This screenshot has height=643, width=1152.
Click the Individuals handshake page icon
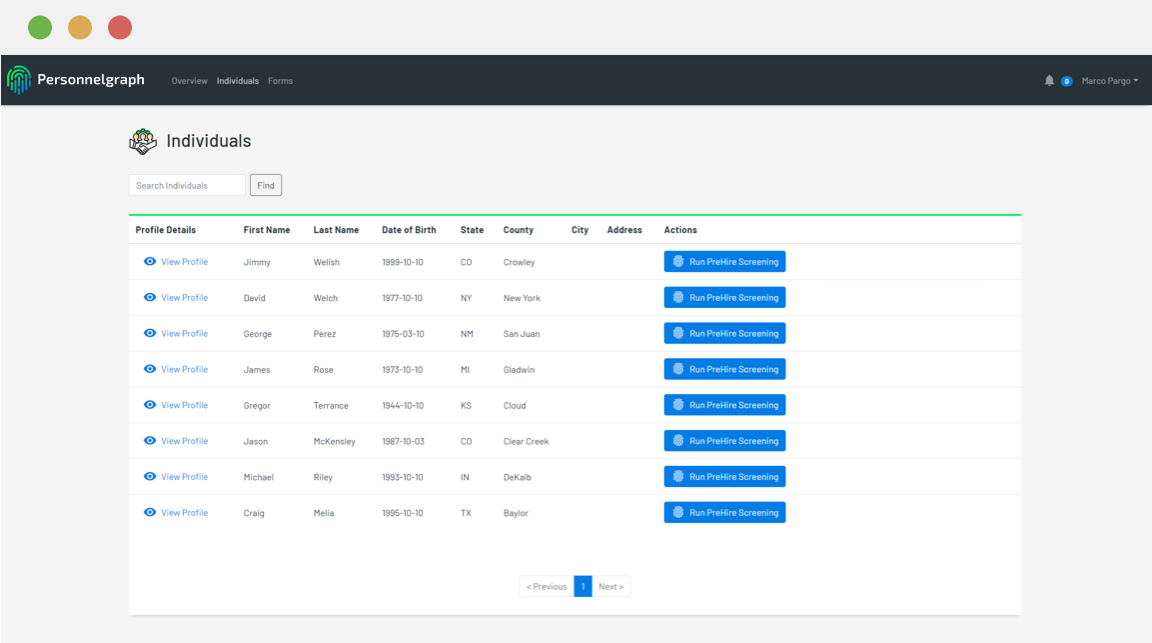pyautogui.click(x=143, y=141)
